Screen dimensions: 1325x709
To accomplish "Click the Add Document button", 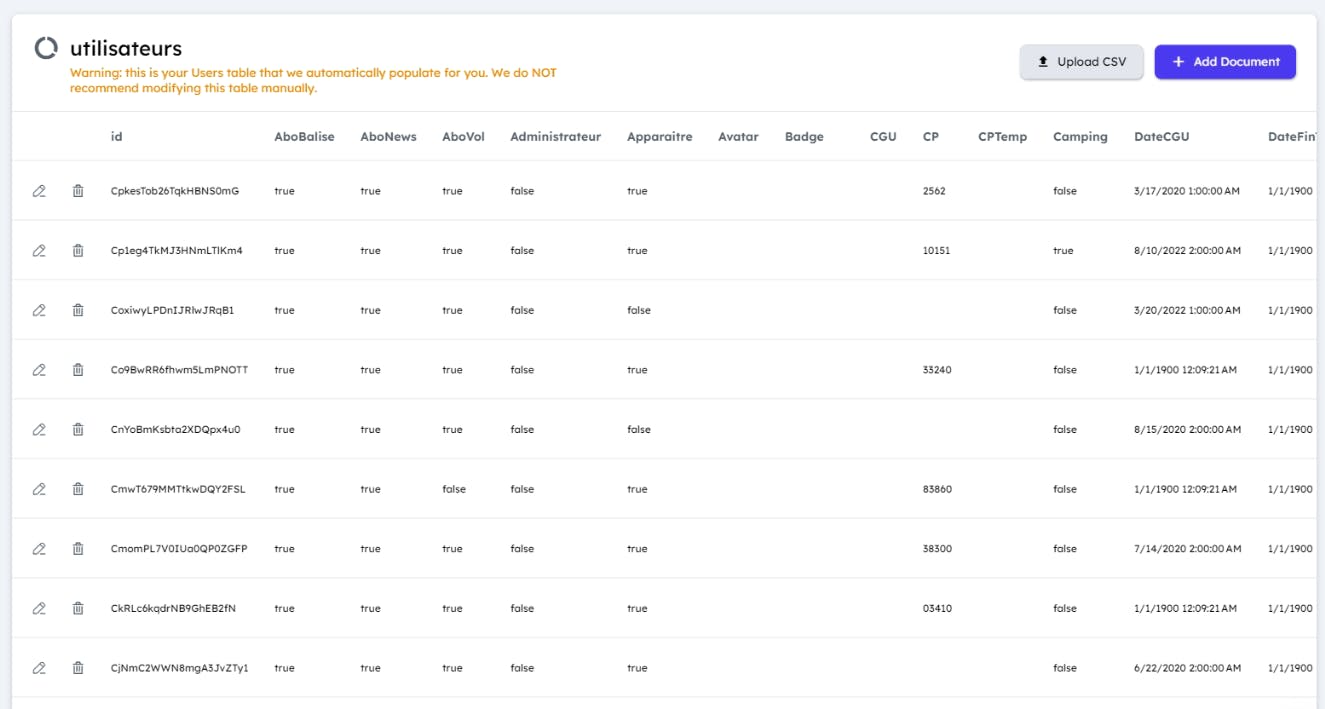I will pos(1225,62).
